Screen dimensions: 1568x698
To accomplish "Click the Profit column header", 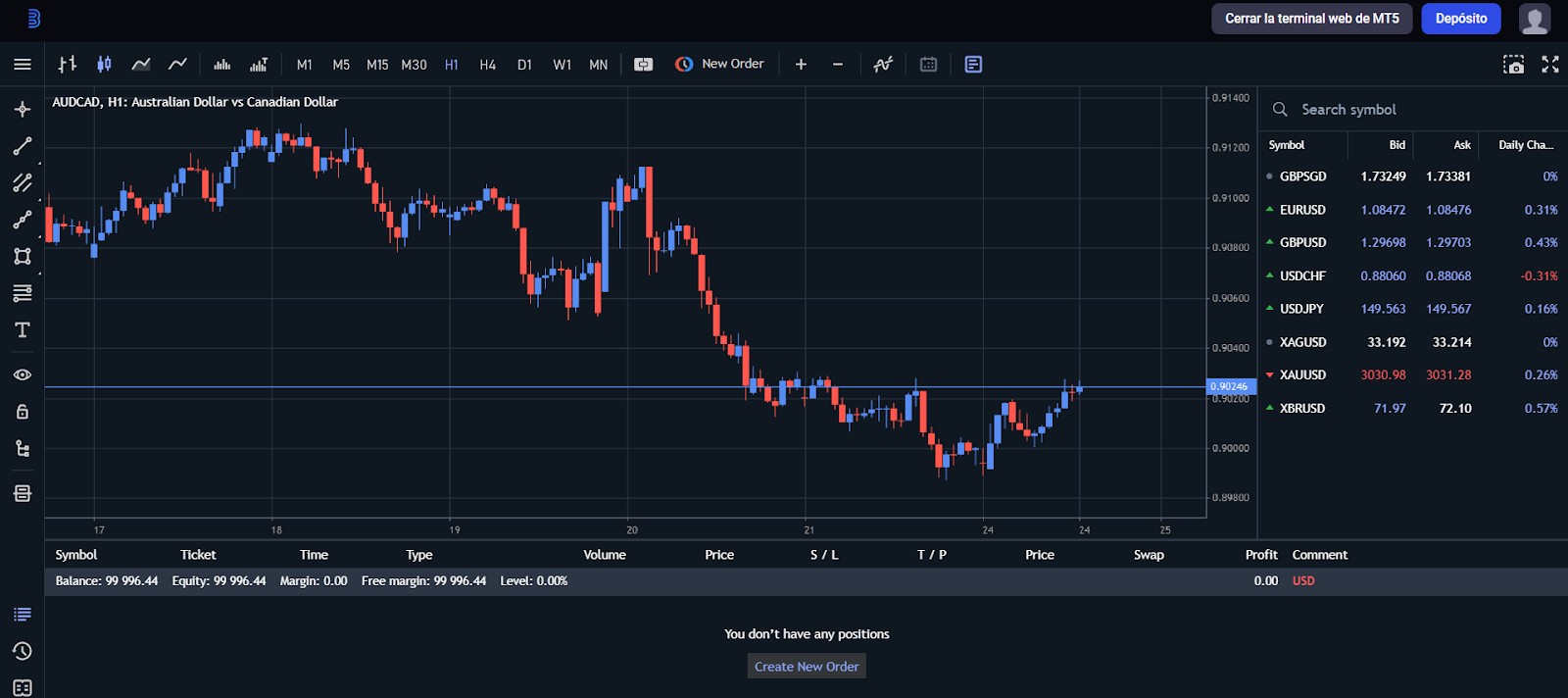I will pos(1261,555).
